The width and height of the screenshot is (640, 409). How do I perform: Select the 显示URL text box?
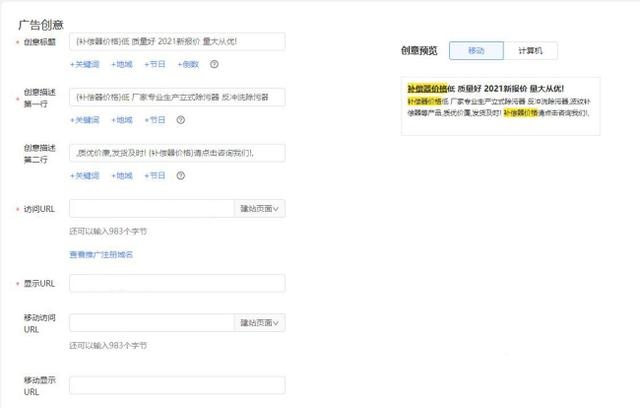pyautogui.click(x=177, y=283)
